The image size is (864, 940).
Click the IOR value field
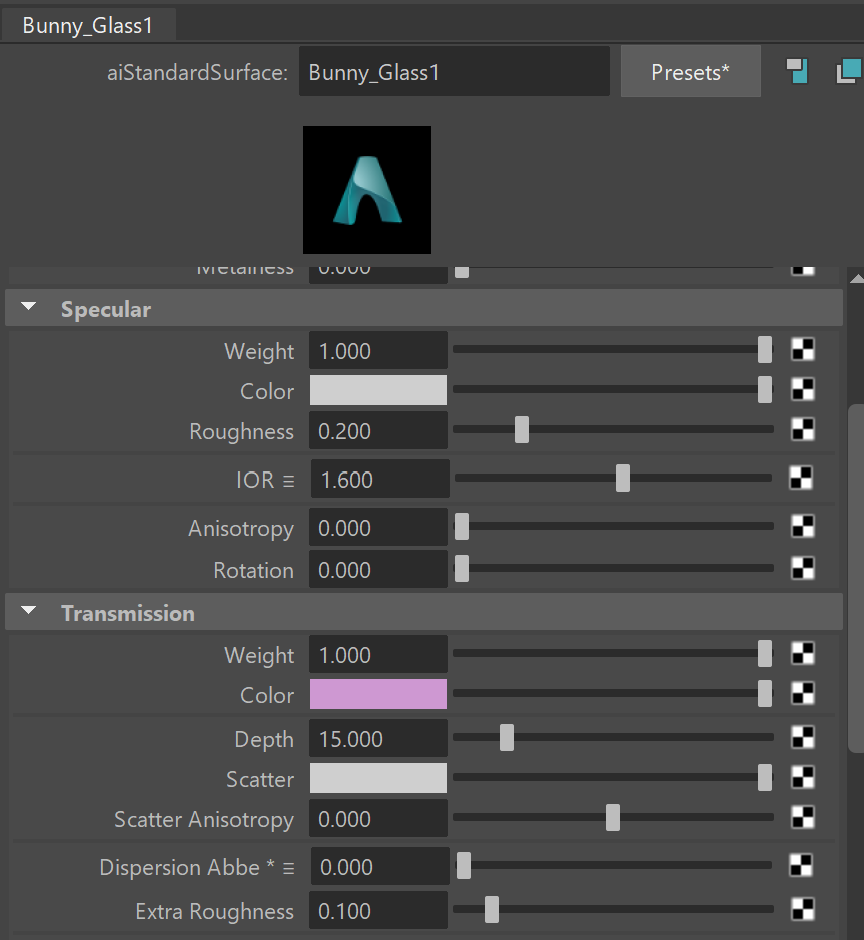[x=379, y=480]
